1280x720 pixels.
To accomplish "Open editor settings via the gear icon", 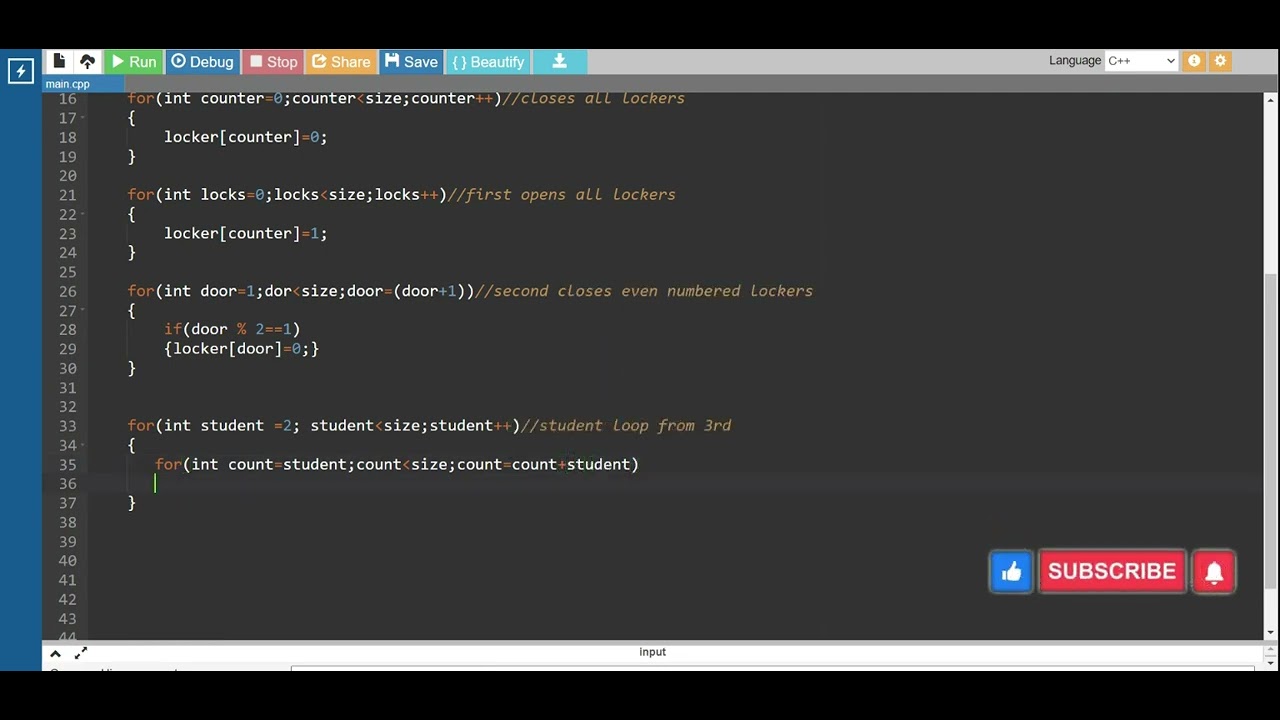I will pos(1220,61).
